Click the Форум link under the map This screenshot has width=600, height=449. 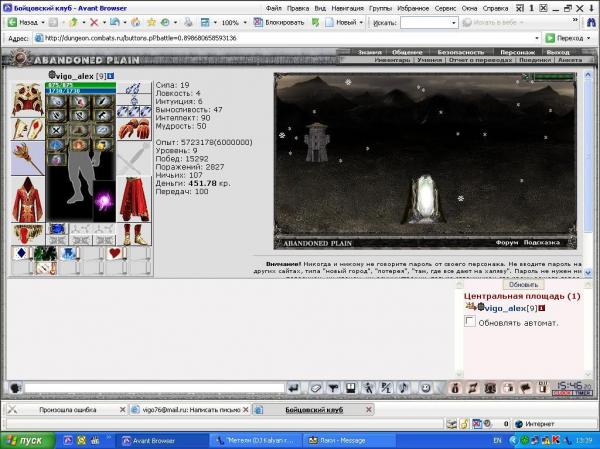coord(507,243)
